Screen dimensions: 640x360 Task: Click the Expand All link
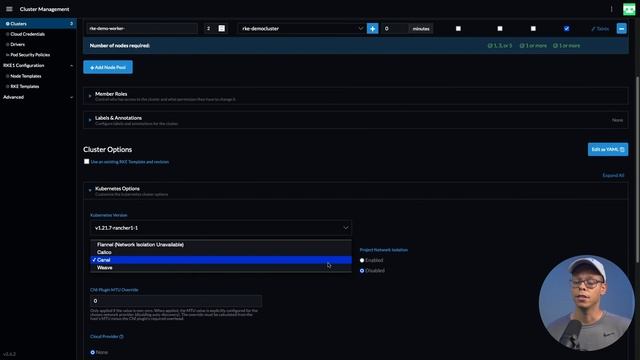click(613, 176)
